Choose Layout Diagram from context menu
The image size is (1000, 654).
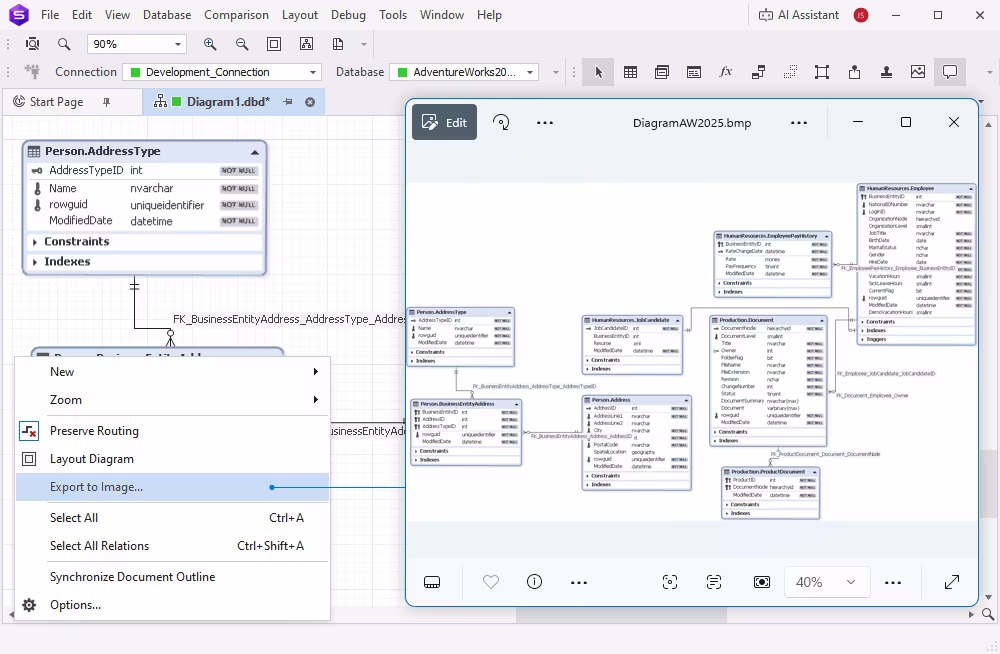coord(172,459)
